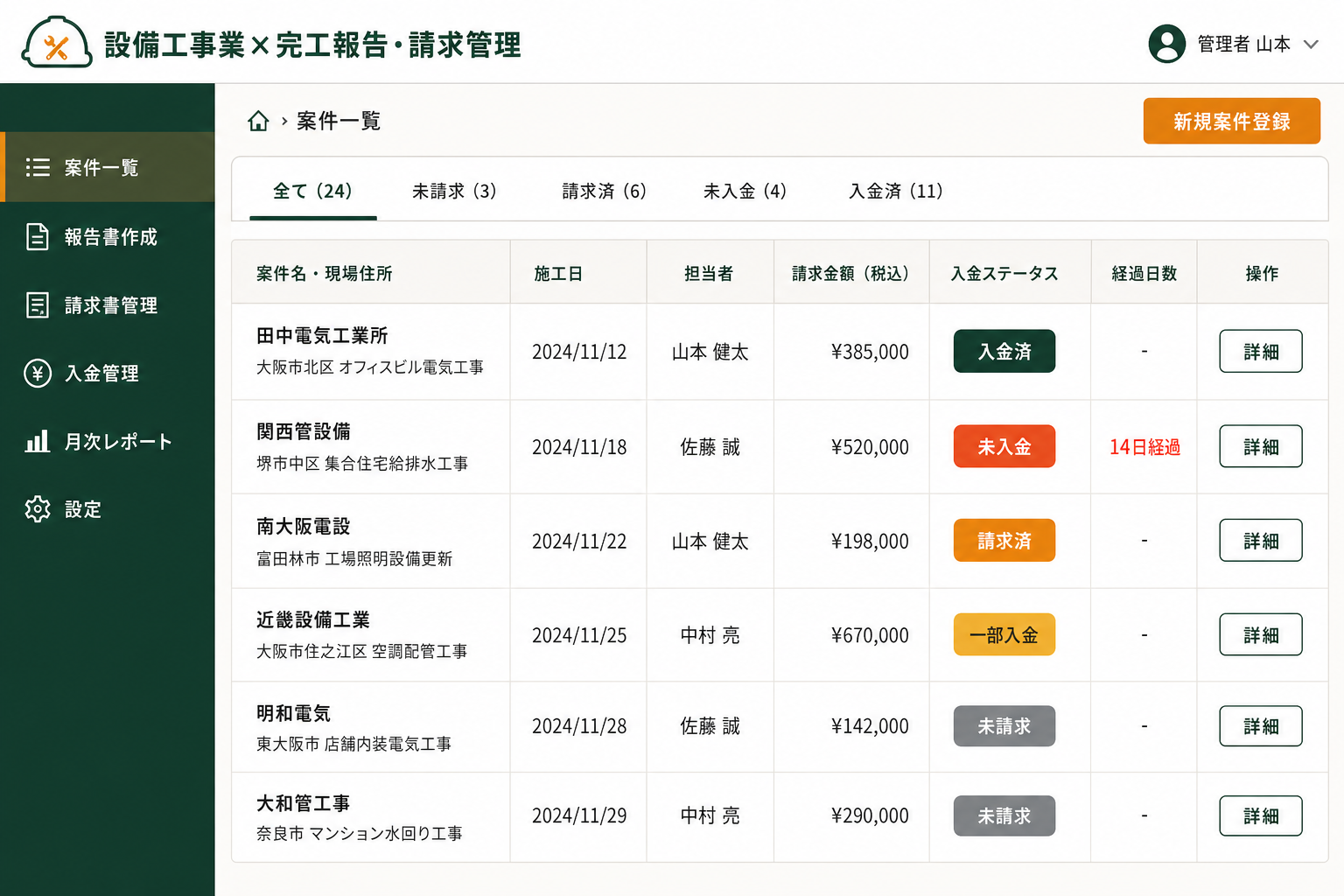Open 報告書作成 in the sidebar menu
This screenshot has height=896, width=1344.
[x=108, y=237]
